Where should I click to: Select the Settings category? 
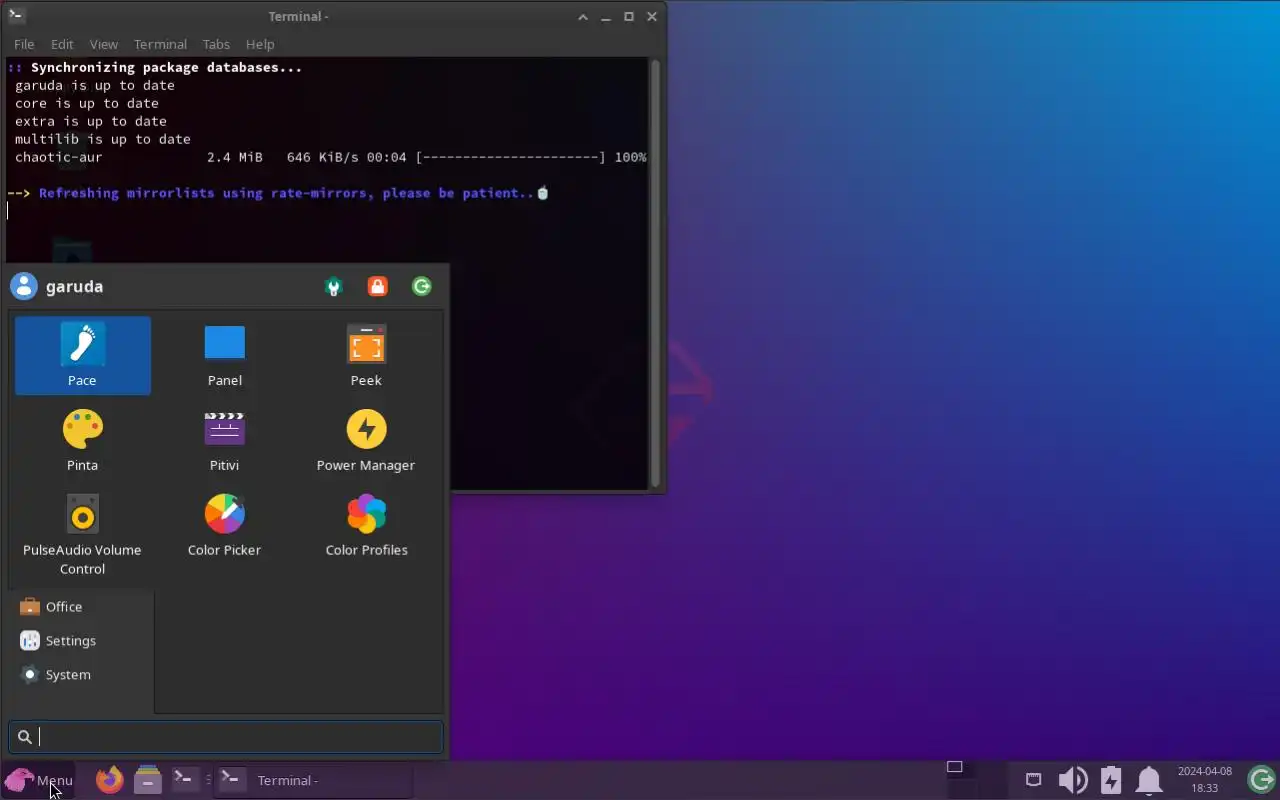tap(82, 641)
